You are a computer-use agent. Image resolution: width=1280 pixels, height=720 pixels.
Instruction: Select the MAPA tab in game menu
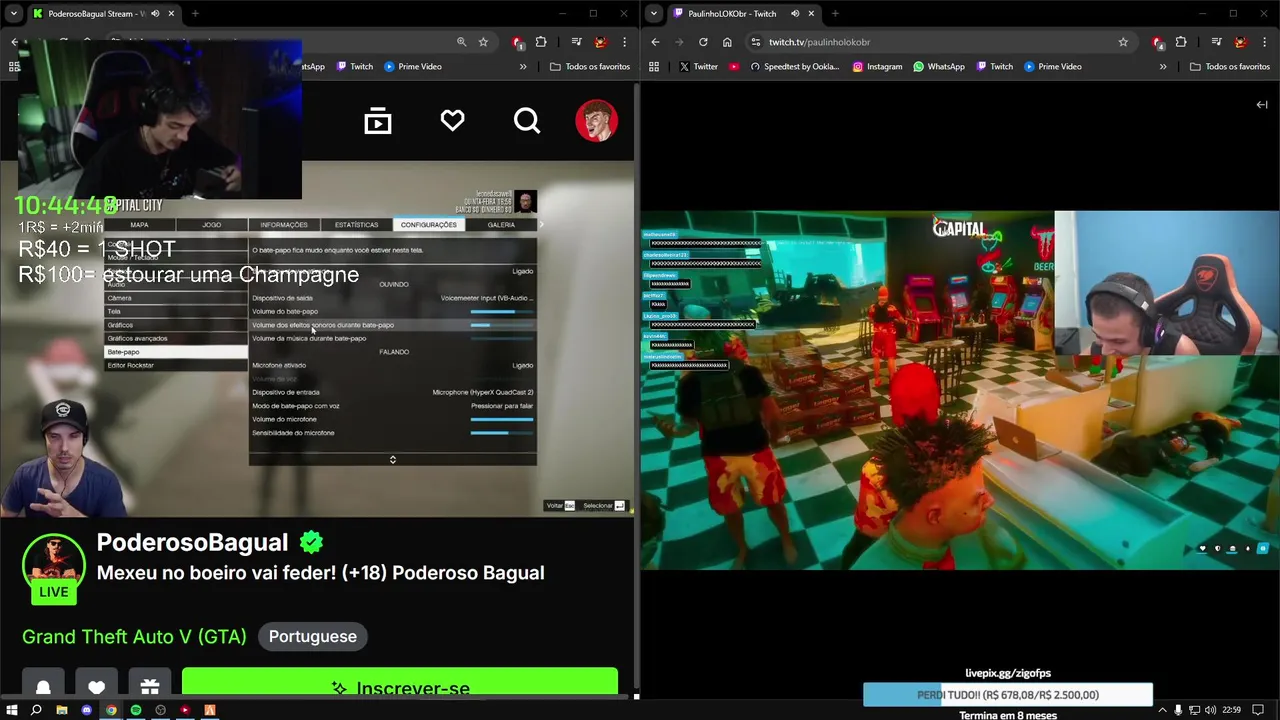coord(139,225)
